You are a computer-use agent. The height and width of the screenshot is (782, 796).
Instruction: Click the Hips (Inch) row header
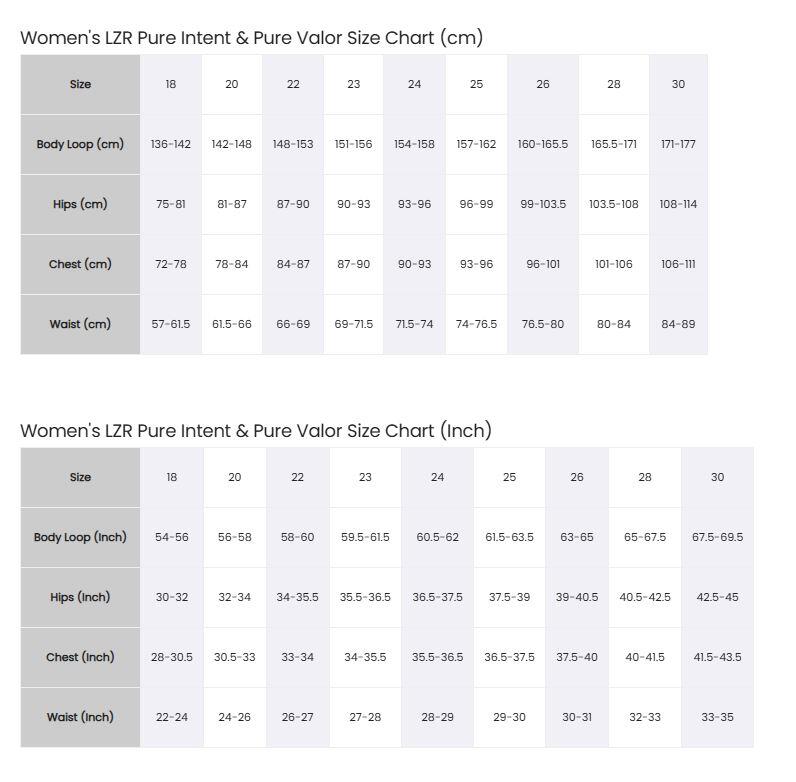(80, 597)
